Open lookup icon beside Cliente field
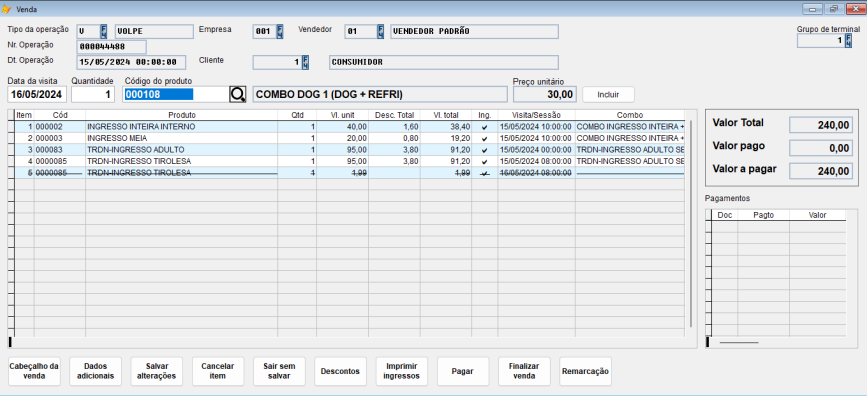Screen dimensions: 867x396 tap(305, 62)
